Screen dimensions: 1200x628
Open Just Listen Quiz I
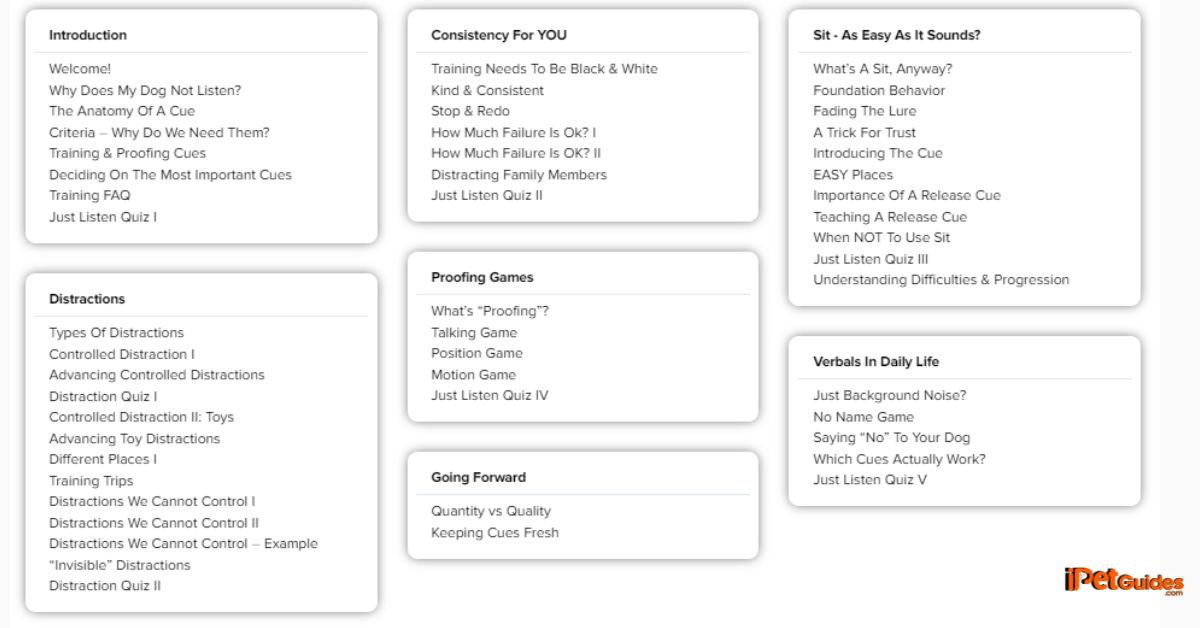[x=103, y=217]
